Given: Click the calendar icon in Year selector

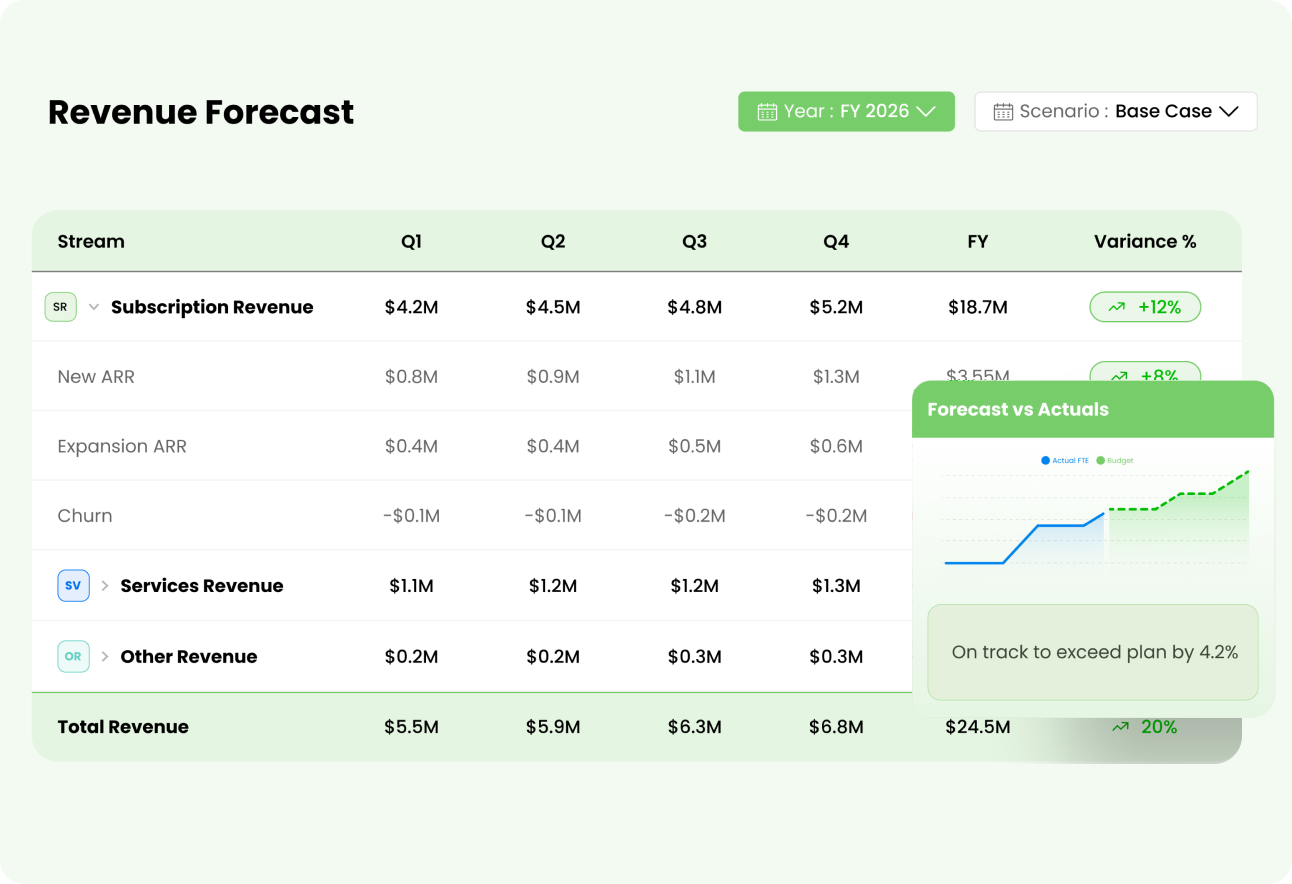Looking at the screenshot, I should pos(767,112).
